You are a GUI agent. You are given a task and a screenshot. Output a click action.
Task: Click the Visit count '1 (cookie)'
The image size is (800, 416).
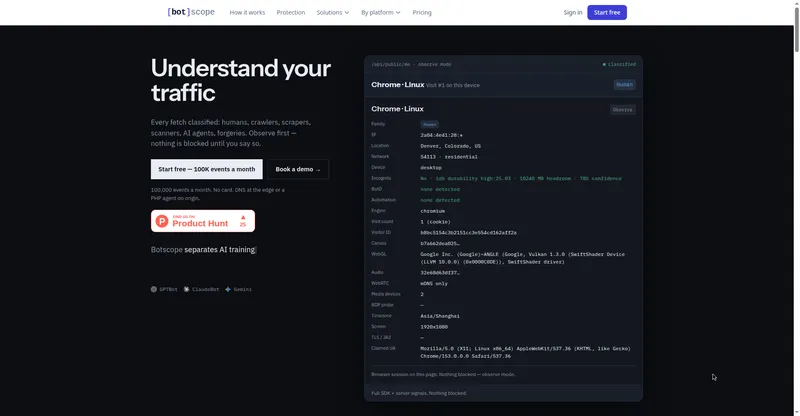point(435,222)
